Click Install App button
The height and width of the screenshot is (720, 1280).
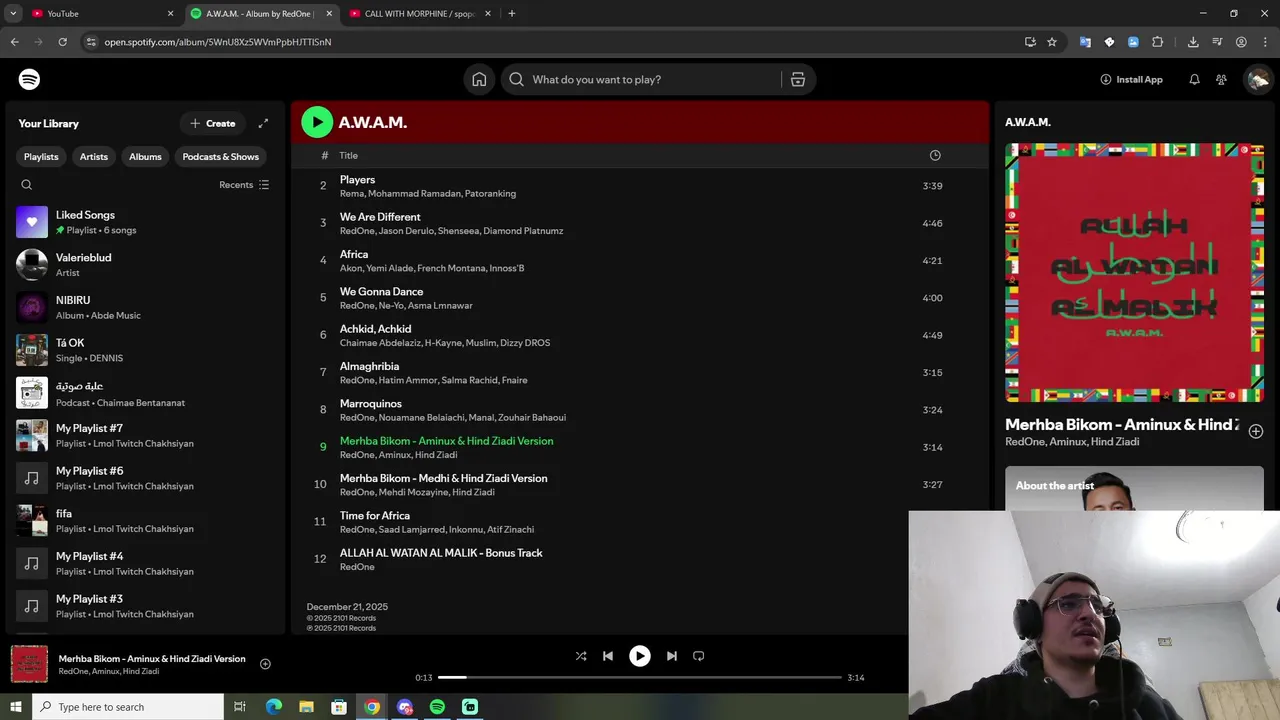point(1131,79)
